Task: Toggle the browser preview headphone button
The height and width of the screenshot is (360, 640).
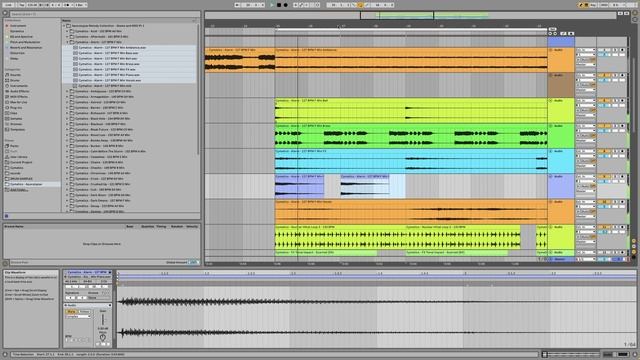Action: [7, 216]
